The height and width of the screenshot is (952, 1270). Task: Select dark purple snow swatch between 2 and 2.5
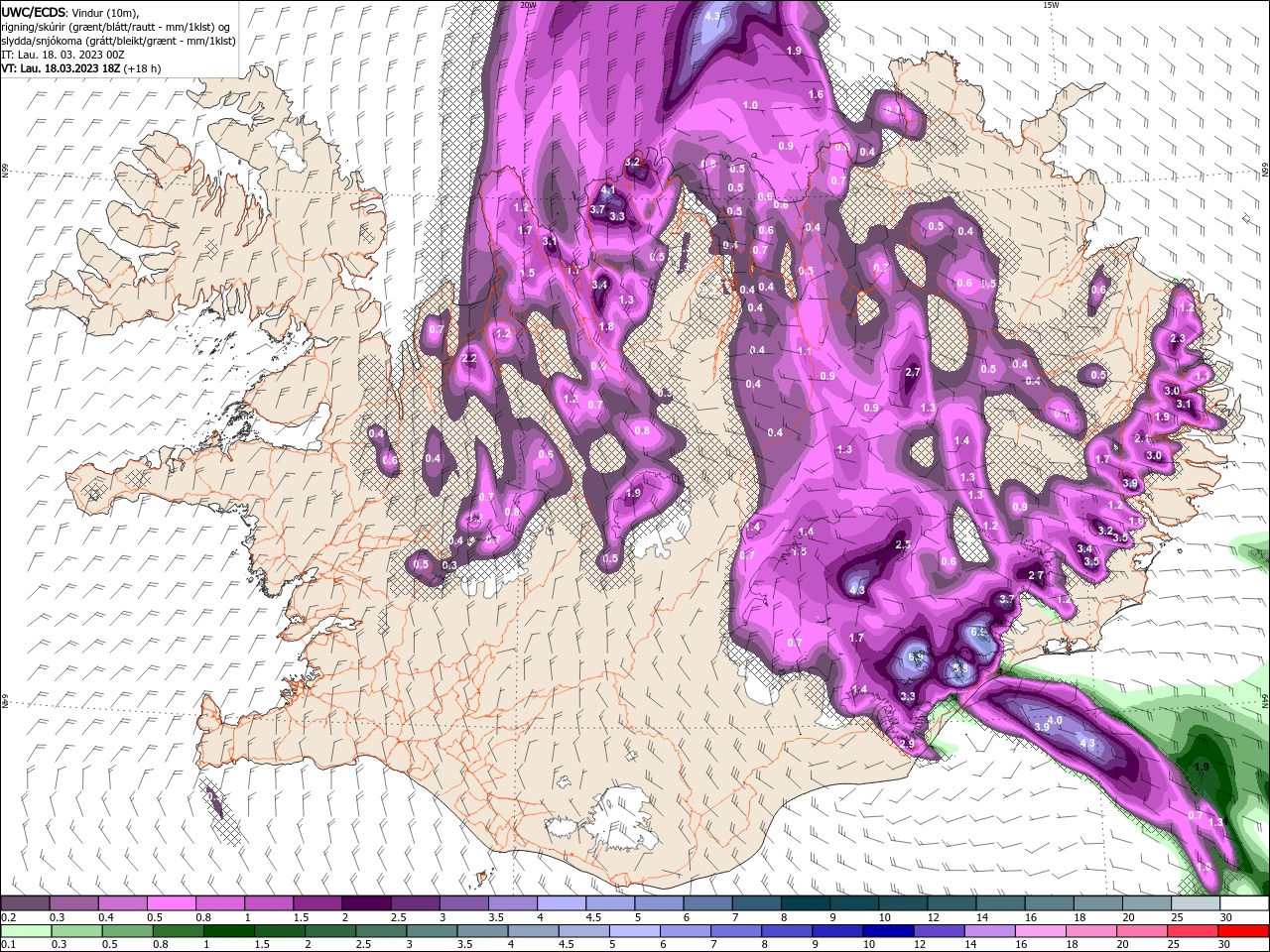tap(365, 903)
